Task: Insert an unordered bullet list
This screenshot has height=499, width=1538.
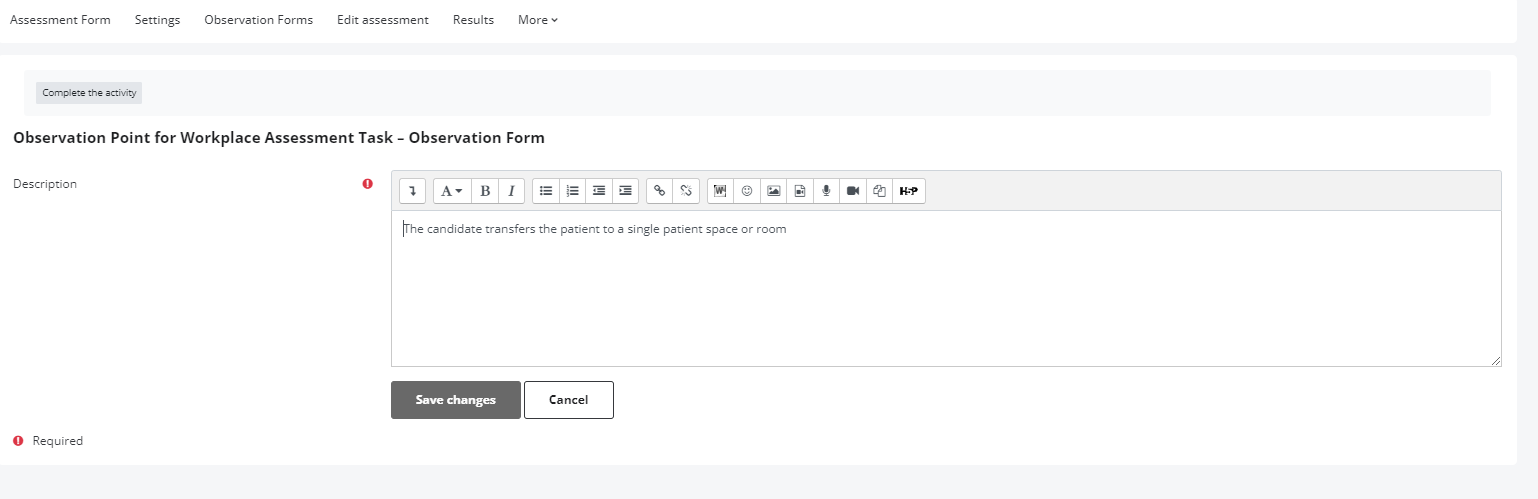Action: pos(546,191)
